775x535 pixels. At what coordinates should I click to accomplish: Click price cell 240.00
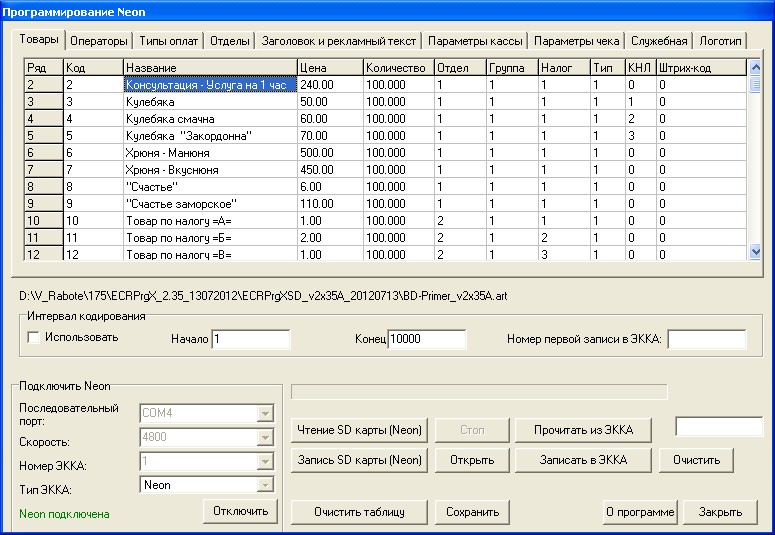(330, 85)
